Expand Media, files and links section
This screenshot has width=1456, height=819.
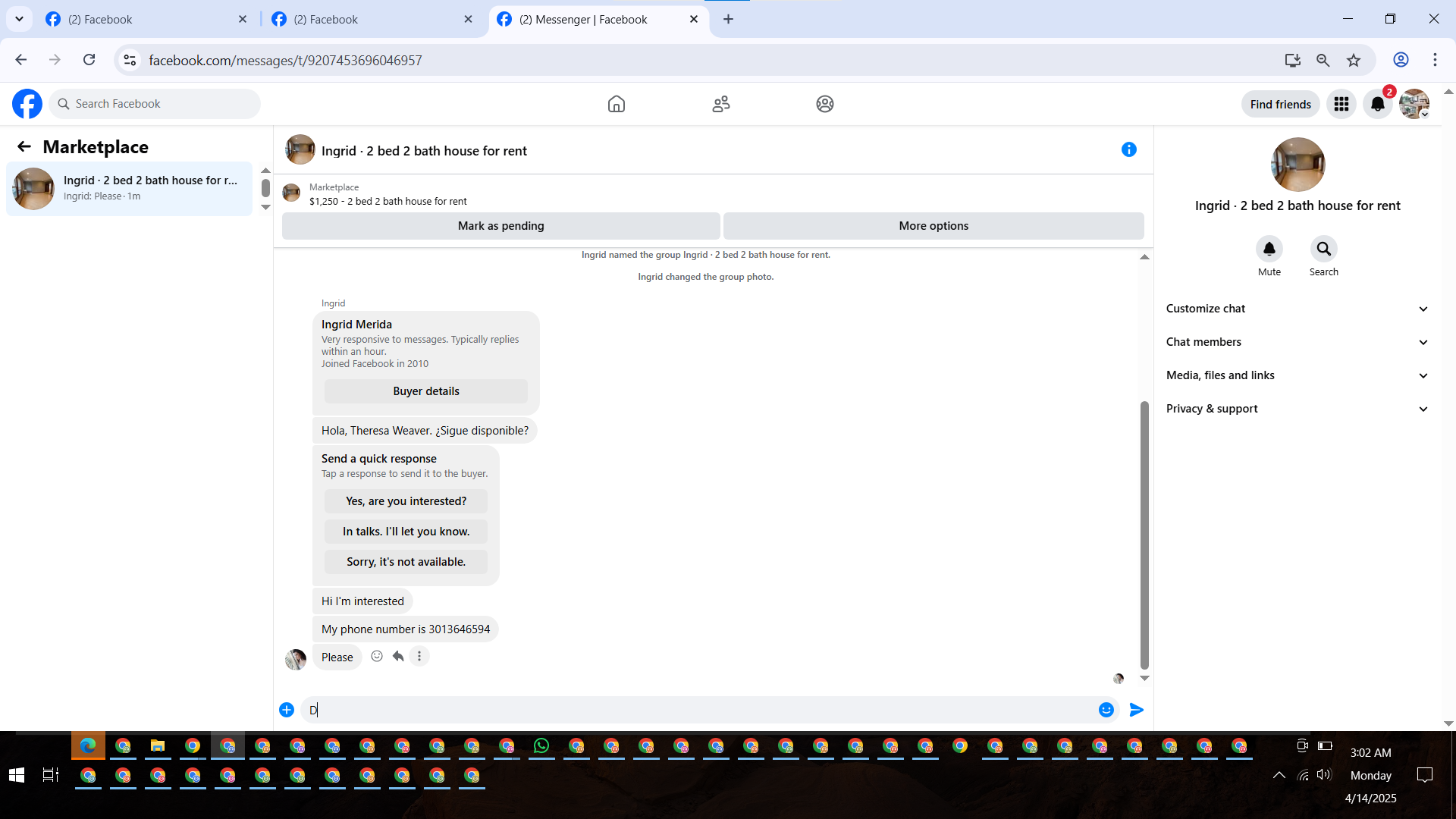click(1297, 375)
